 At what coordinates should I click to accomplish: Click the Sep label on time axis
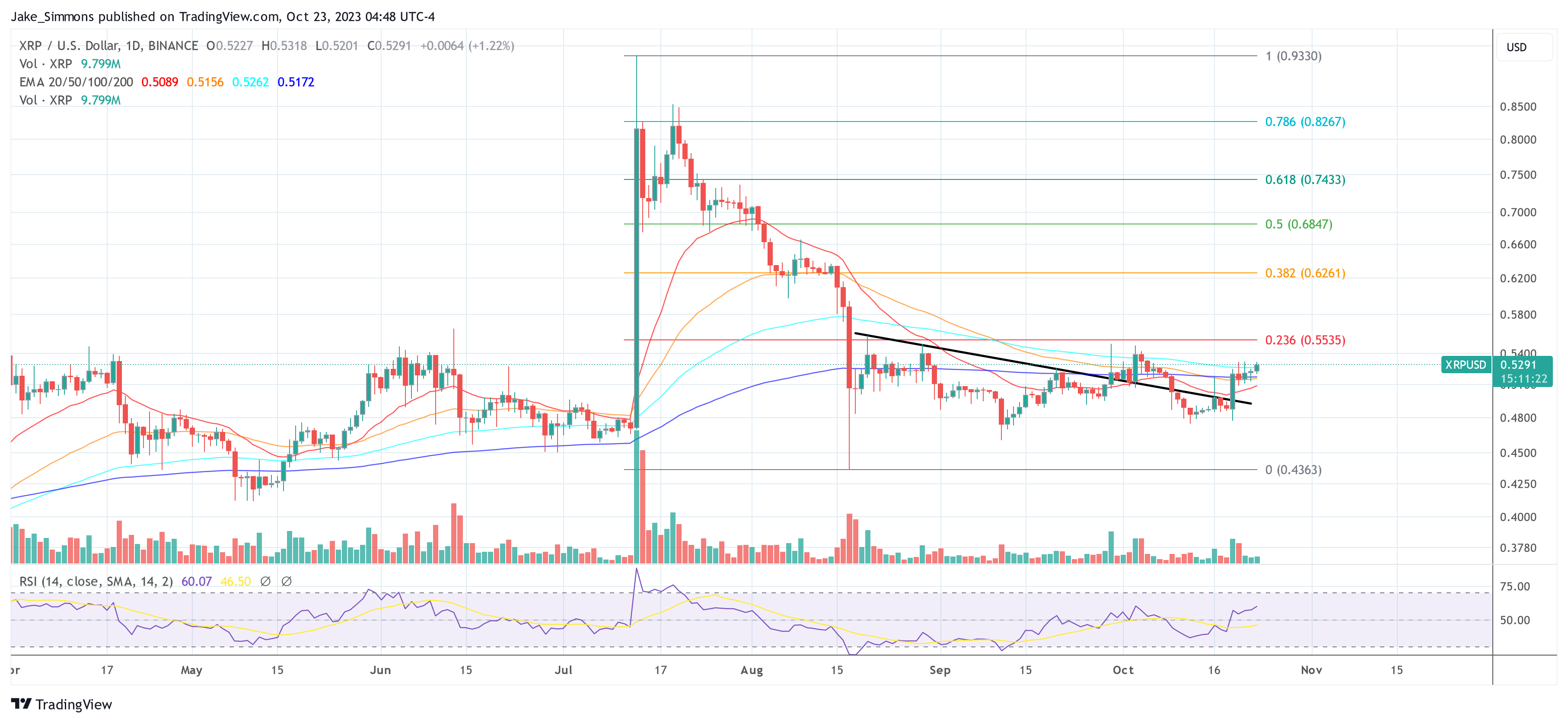tap(940, 670)
